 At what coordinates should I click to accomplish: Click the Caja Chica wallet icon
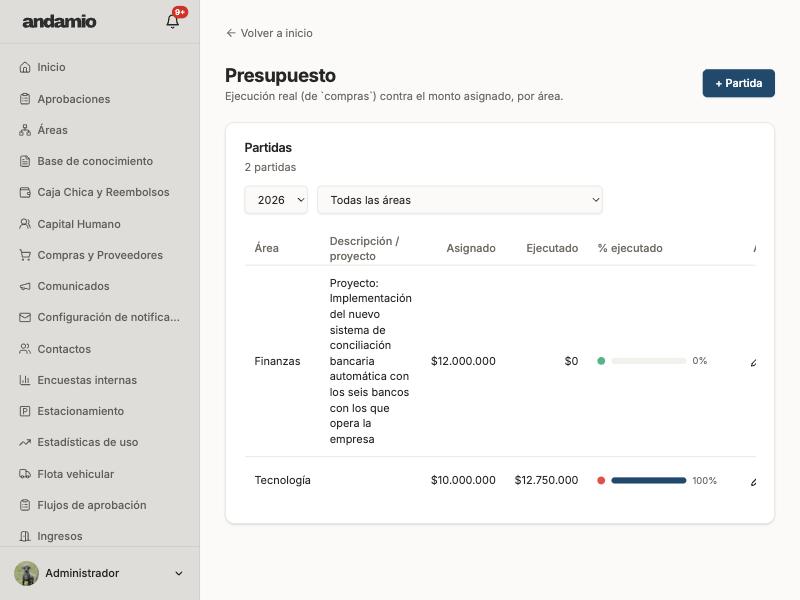tap(25, 192)
